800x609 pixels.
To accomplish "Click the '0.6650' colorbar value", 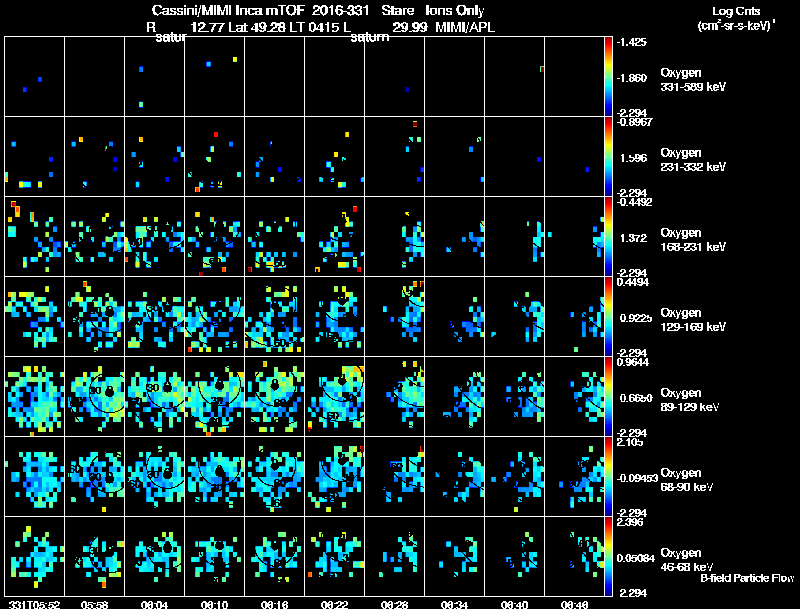I will point(636,398).
